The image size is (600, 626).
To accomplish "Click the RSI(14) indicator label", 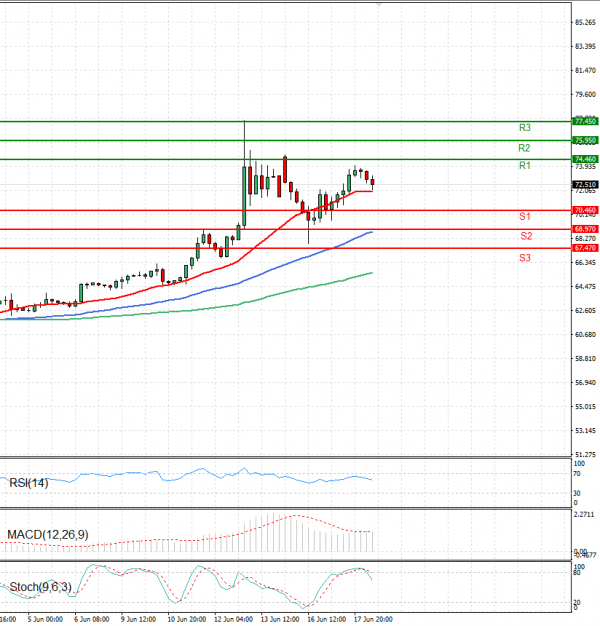I will (29, 483).
